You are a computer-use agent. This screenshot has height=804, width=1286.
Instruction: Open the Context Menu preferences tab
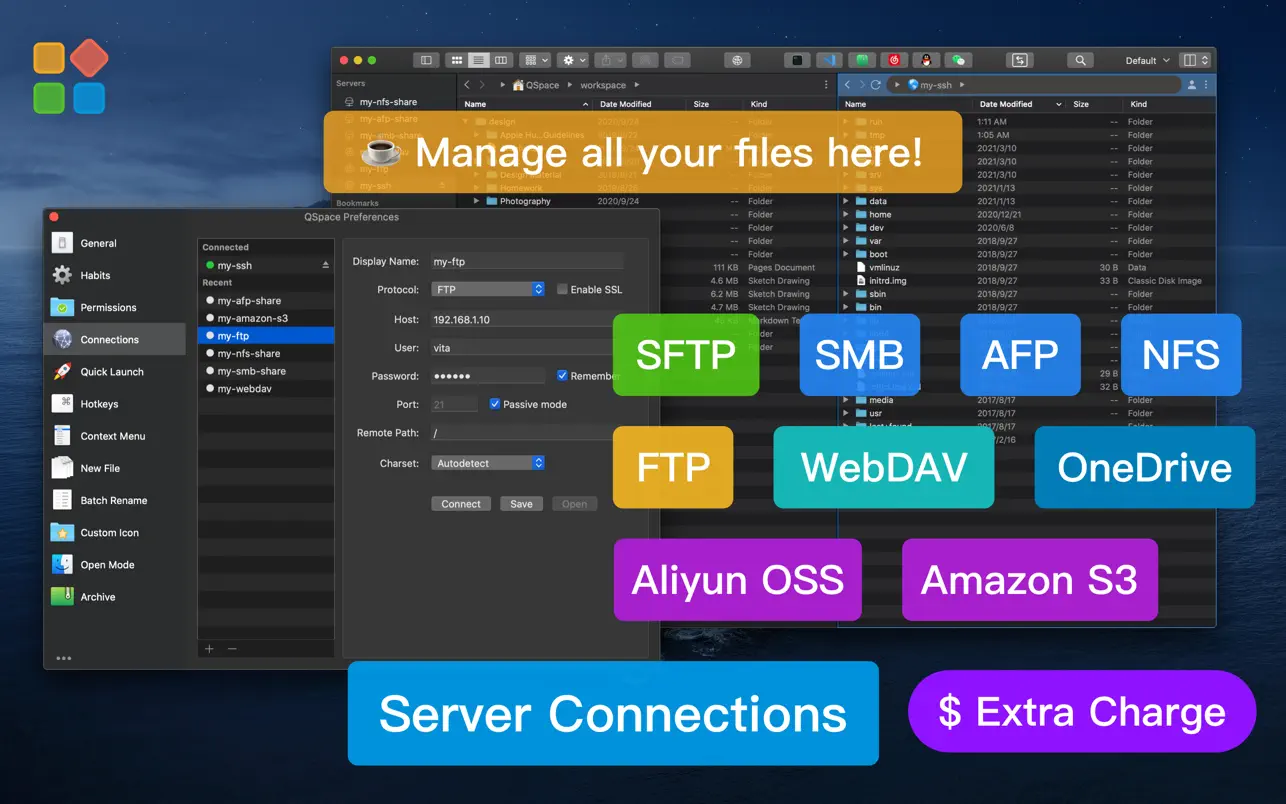pyautogui.click(x=115, y=436)
